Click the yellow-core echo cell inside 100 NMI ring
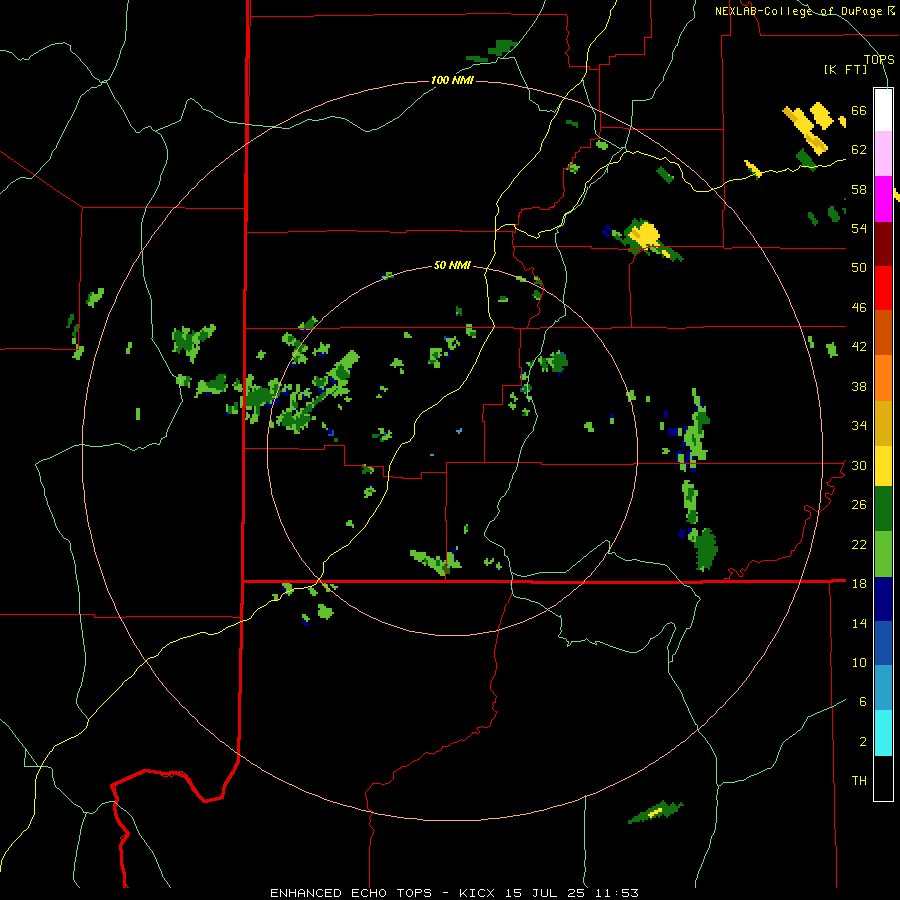The width and height of the screenshot is (900, 900). pyautogui.click(x=645, y=237)
